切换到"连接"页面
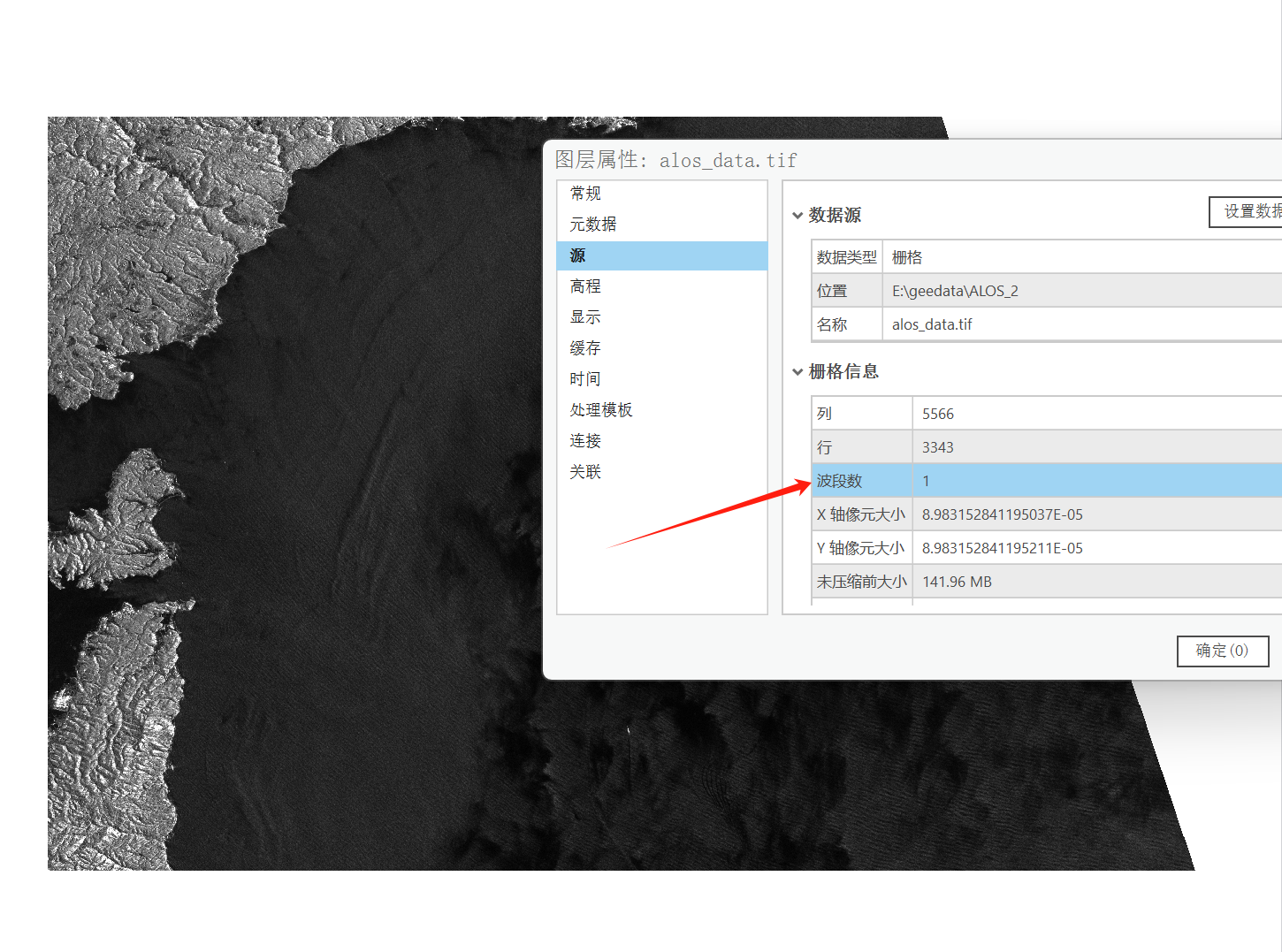This screenshot has width=1282, height=952. pyautogui.click(x=585, y=440)
